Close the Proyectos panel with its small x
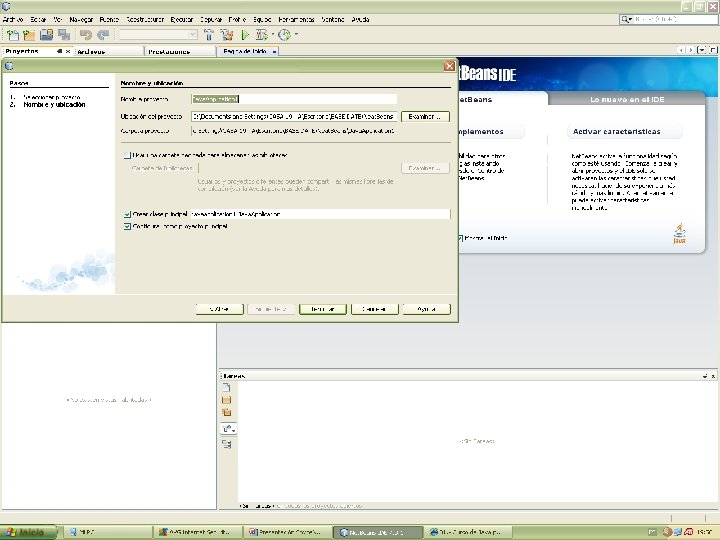720x540 pixels. point(68,51)
